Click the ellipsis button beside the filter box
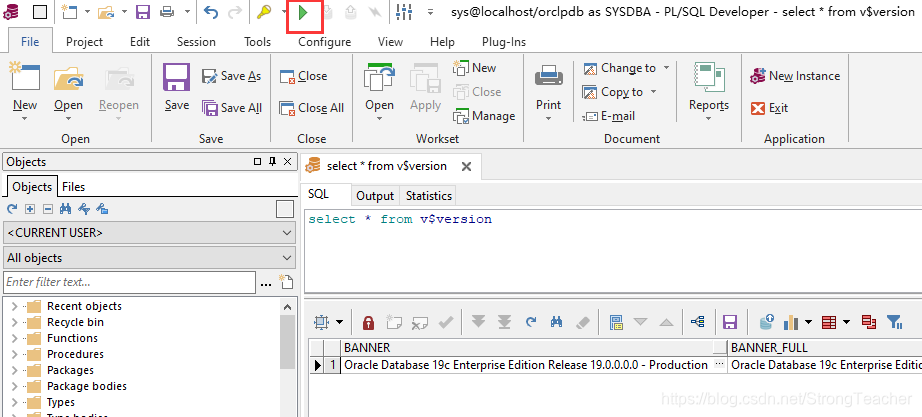This screenshot has height=417, width=922. tap(266, 283)
